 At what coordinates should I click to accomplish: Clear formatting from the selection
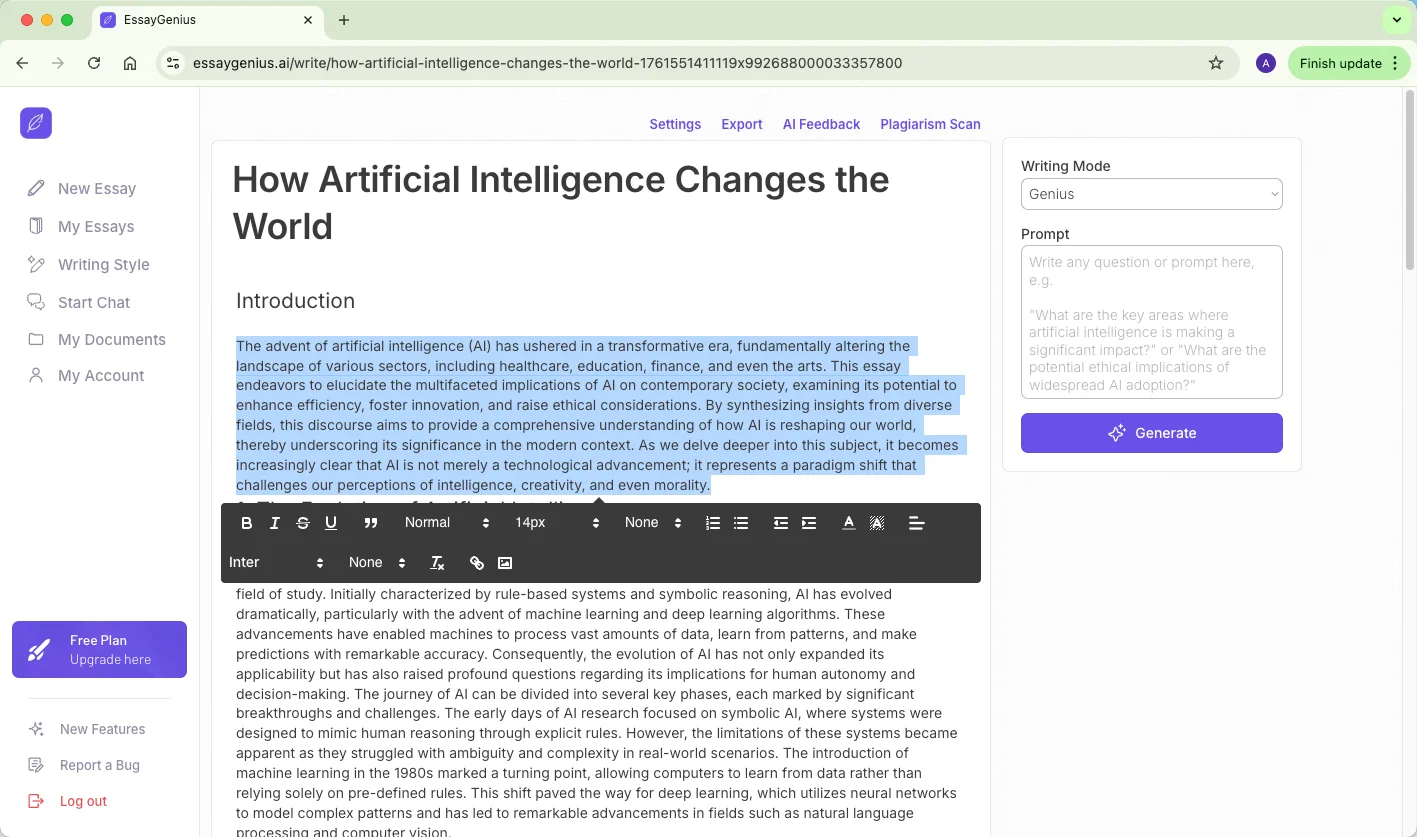(437, 563)
